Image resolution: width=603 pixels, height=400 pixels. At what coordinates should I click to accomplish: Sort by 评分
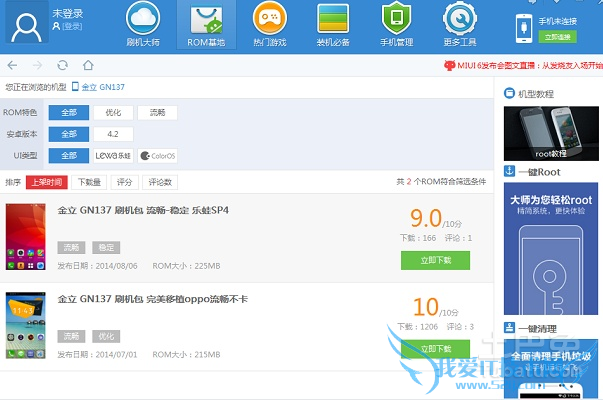click(x=124, y=182)
